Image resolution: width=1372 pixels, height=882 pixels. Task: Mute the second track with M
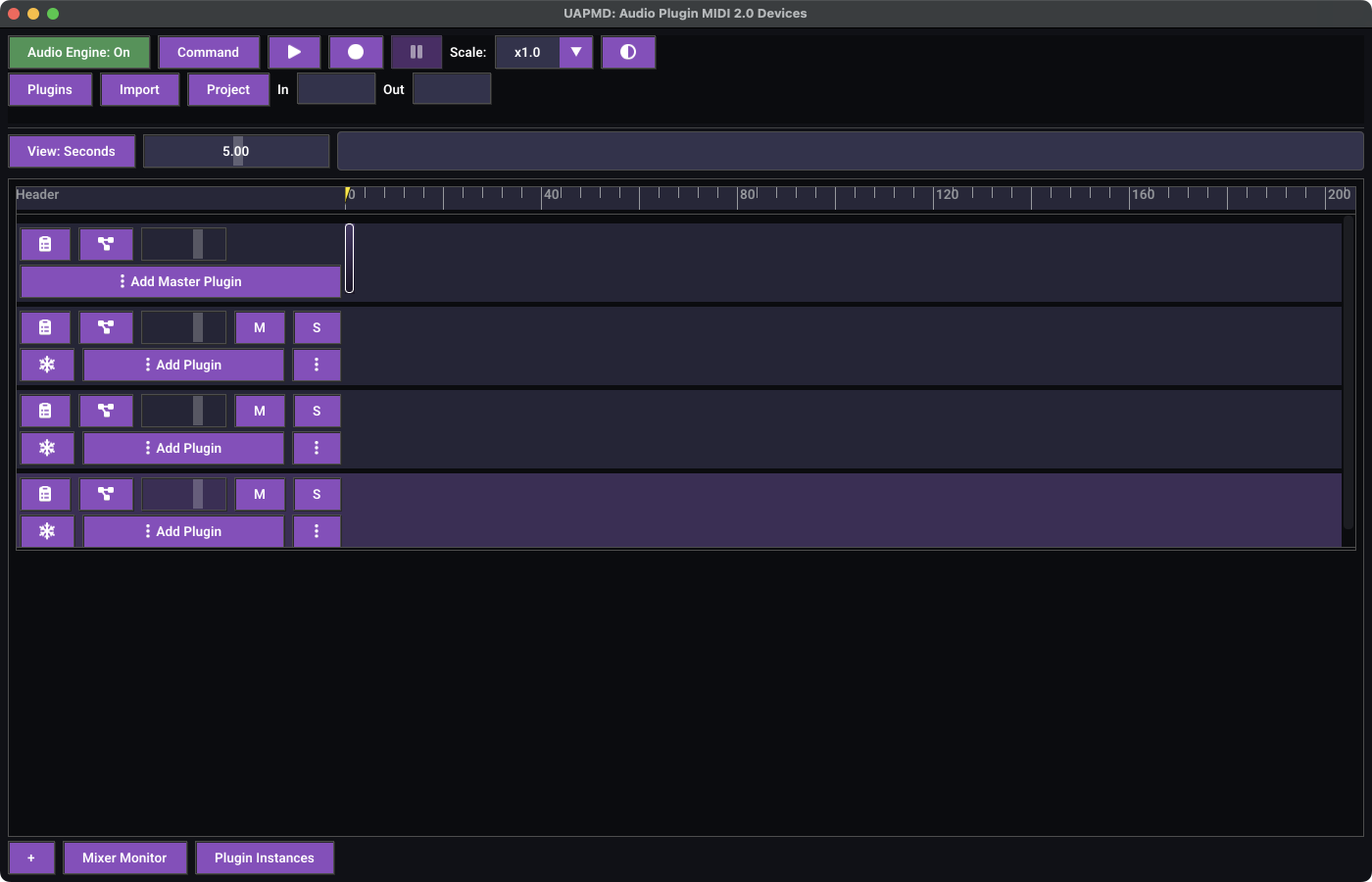[260, 411]
